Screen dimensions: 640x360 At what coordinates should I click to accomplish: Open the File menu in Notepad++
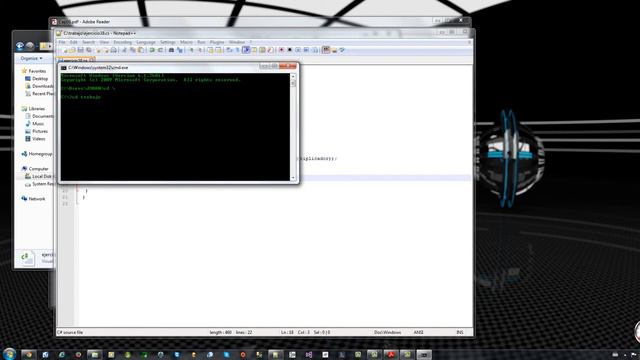(x=62, y=42)
